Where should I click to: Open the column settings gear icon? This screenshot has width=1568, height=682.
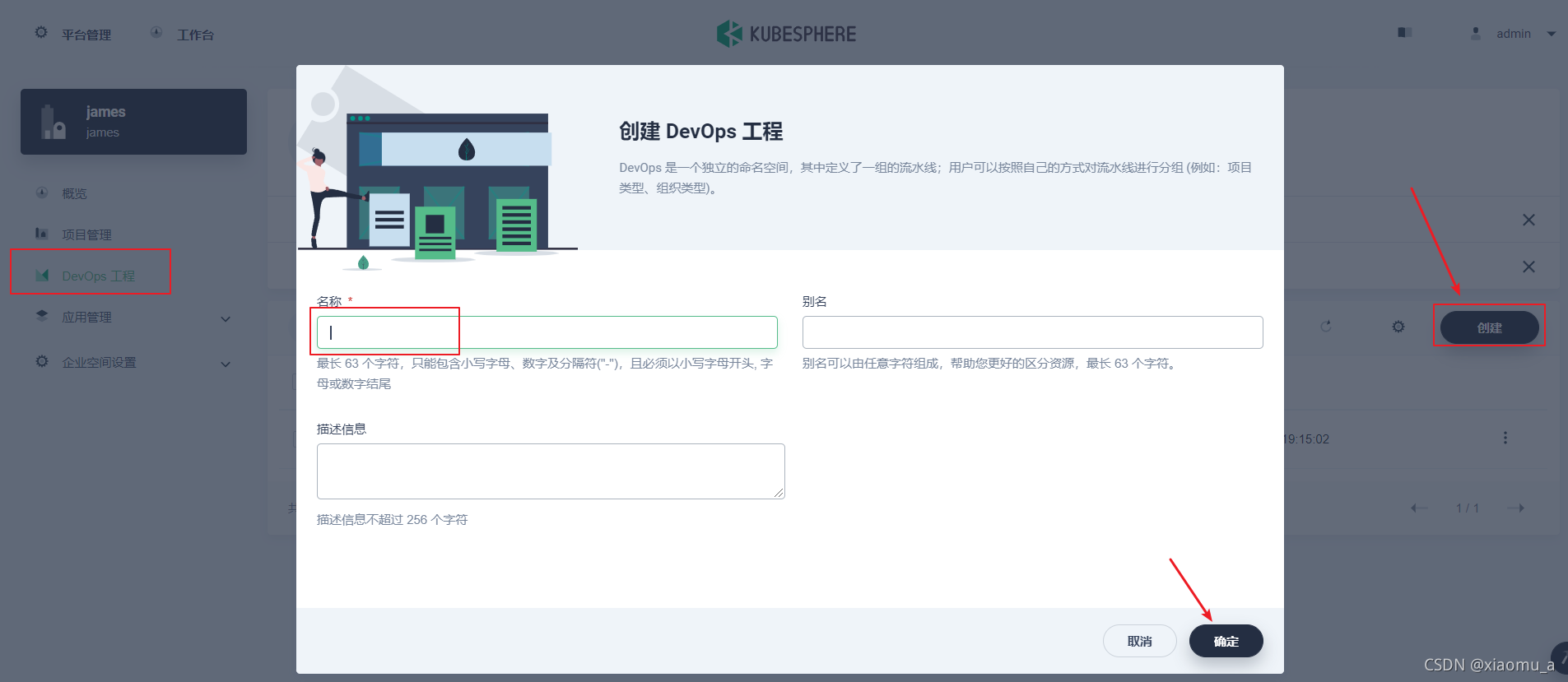point(1398,327)
